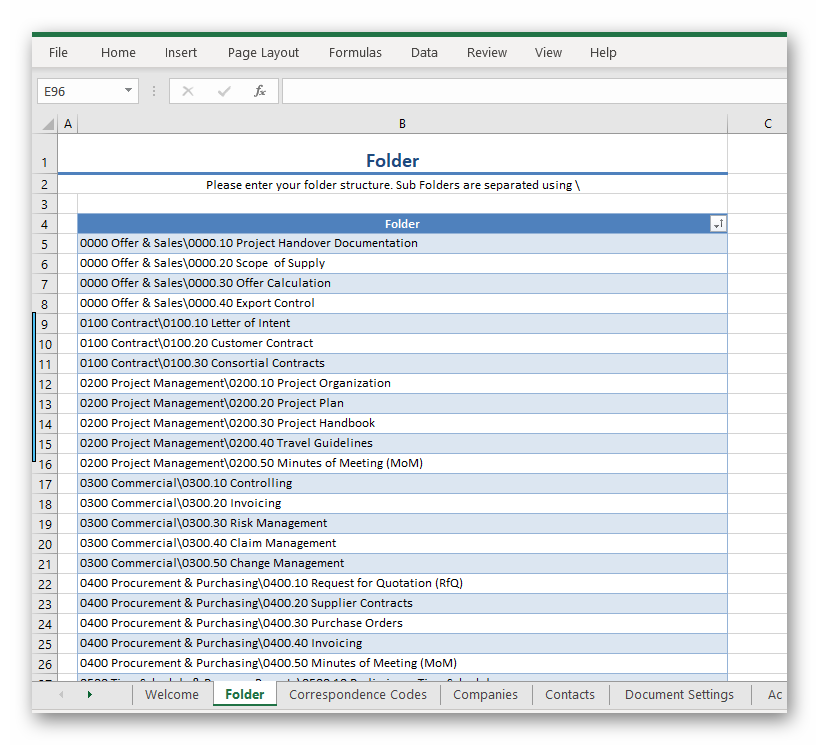Open the Correspondence Codes sheet
This screenshot has height=745, width=819.
pos(358,694)
